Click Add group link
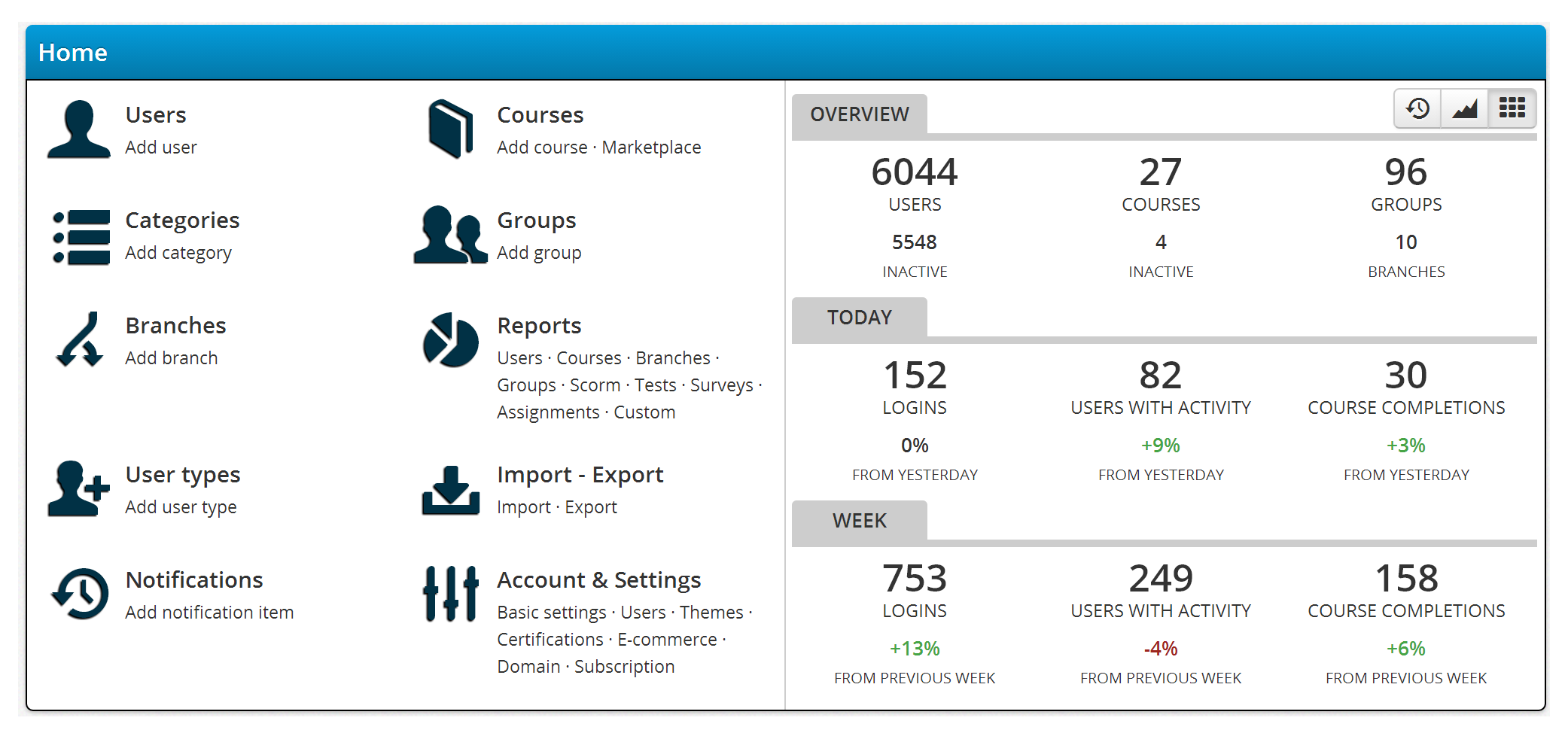1568x739 pixels. [539, 253]
